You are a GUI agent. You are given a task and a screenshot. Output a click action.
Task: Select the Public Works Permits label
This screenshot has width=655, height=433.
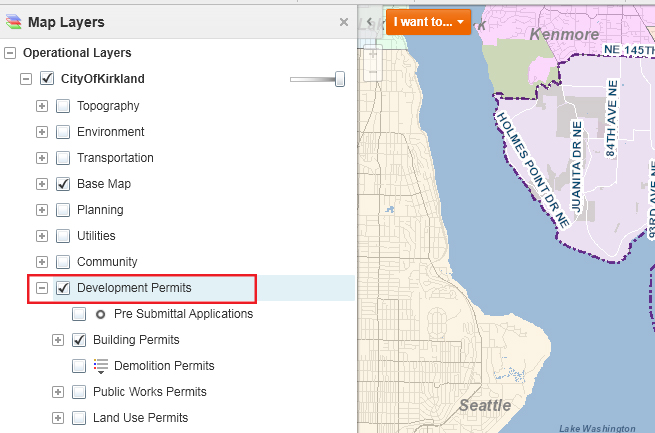149,392
